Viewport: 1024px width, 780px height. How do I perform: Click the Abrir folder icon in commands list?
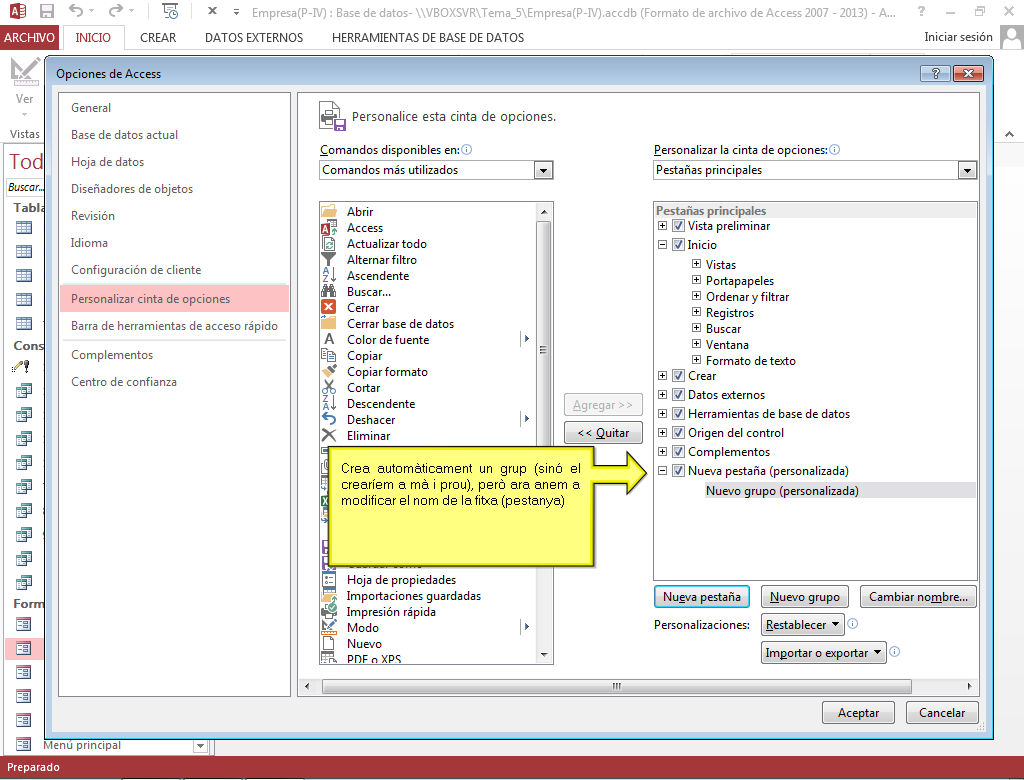[328, 211]
